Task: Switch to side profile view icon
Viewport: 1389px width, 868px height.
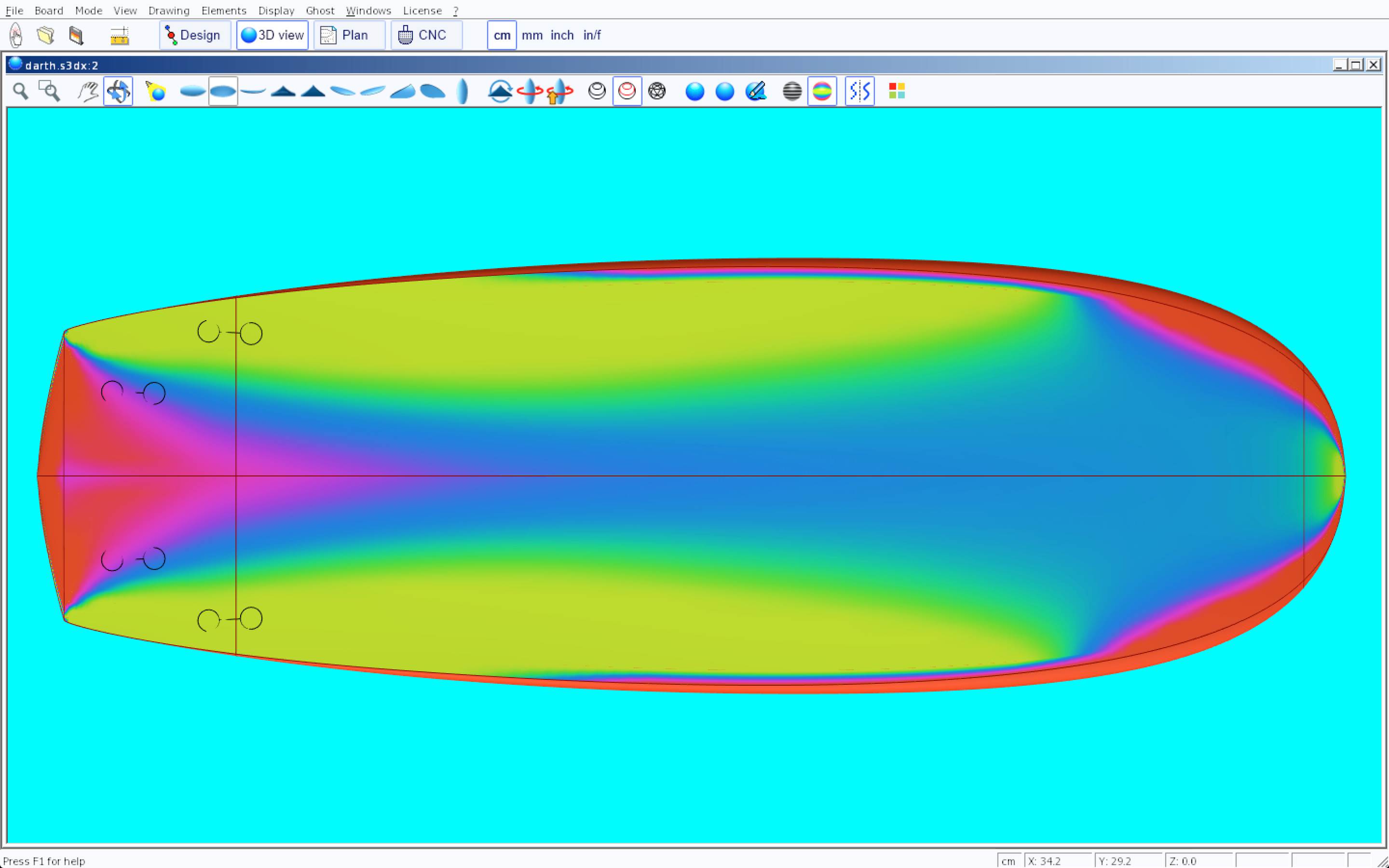Action: (x=253, y=91)
